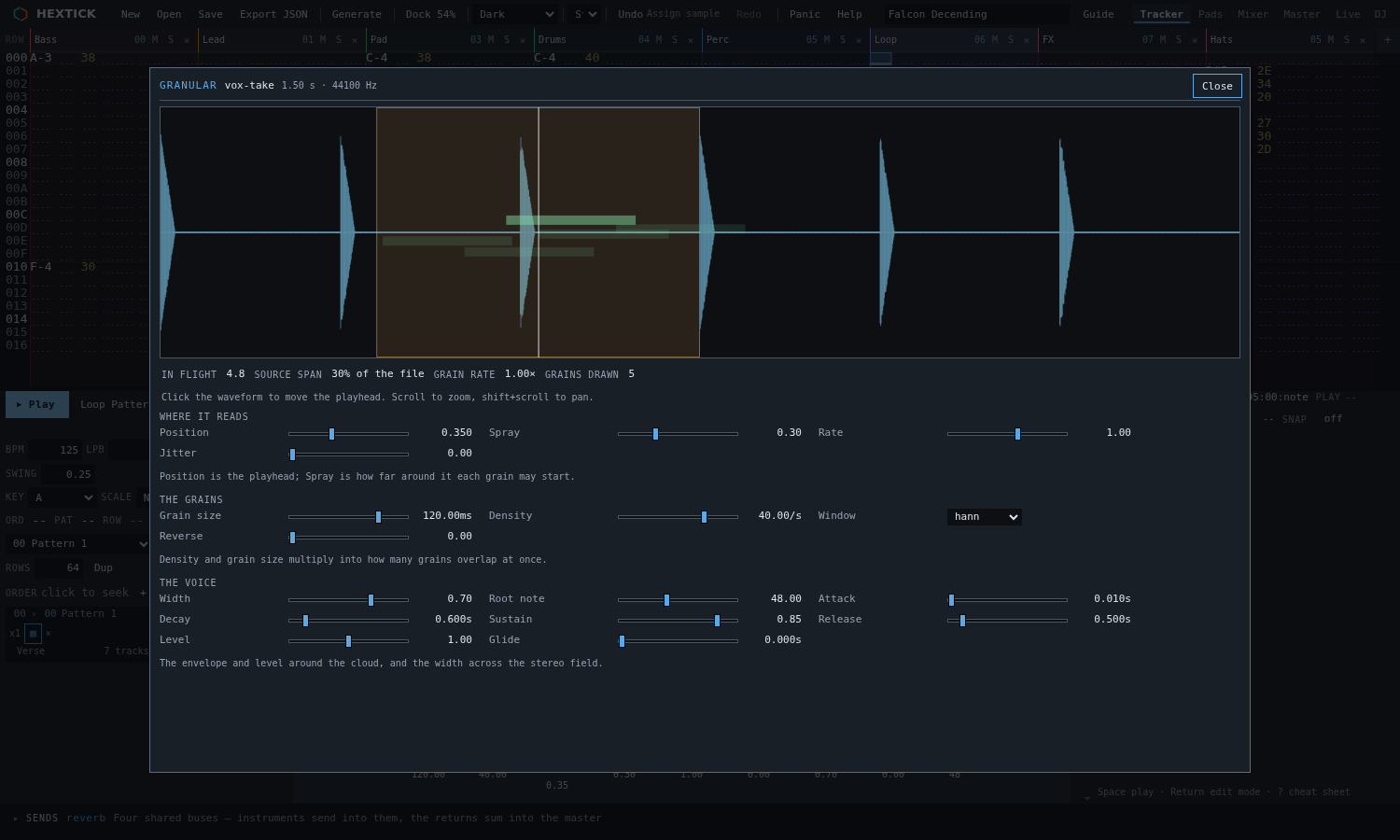
Task: Remove the Hats track with its x
Action: [x=1363, y=40]
